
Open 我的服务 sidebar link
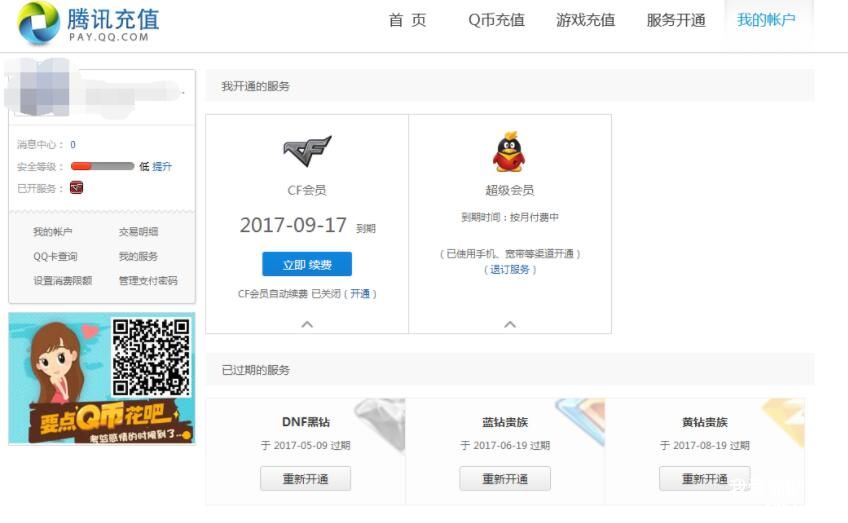pos(138,256)
